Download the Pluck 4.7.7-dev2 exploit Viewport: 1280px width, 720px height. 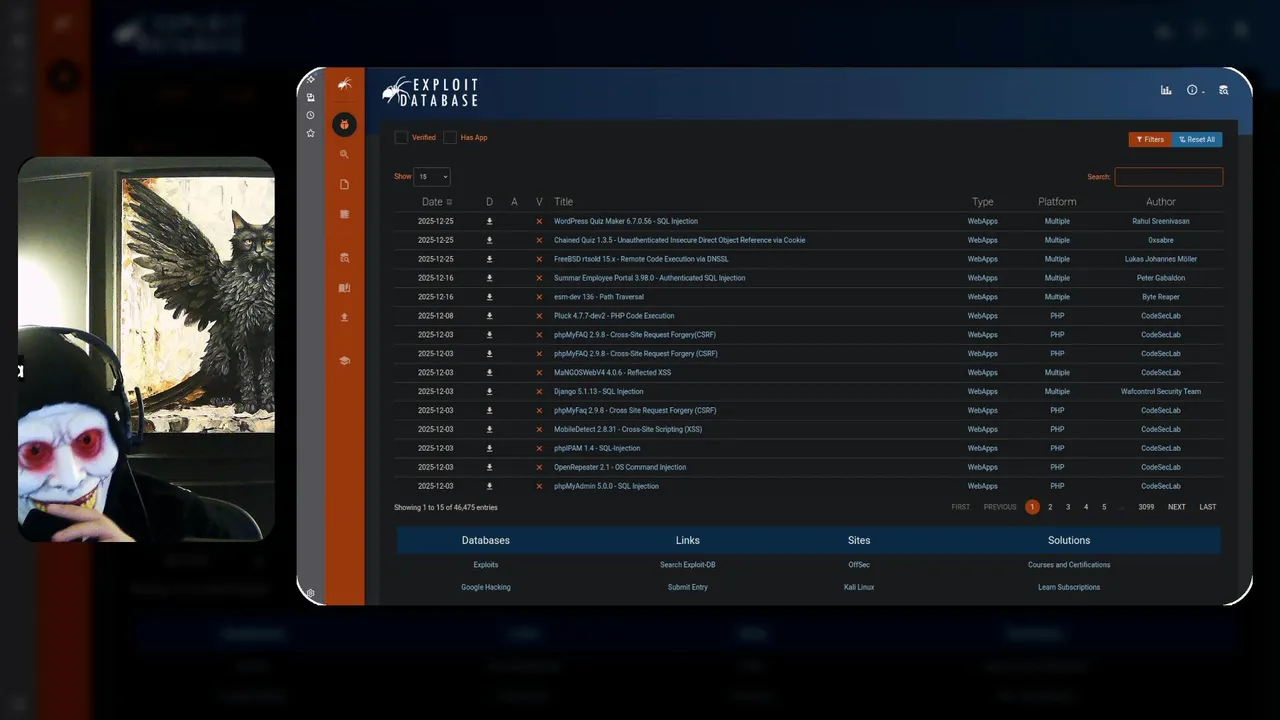coord(489,316)
